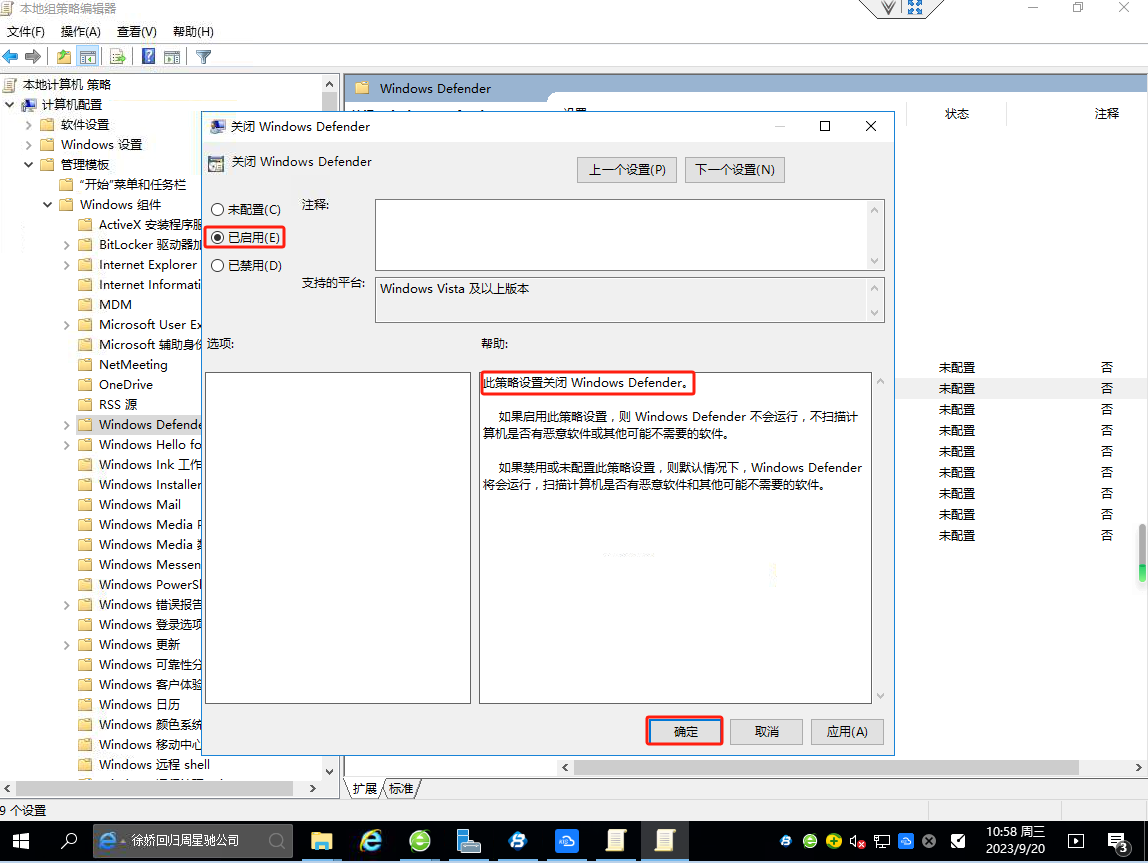Image resolution: width=1148 pixels, height=863 pixels.
Task: Click the network tray icon
Action: (882, 842)
